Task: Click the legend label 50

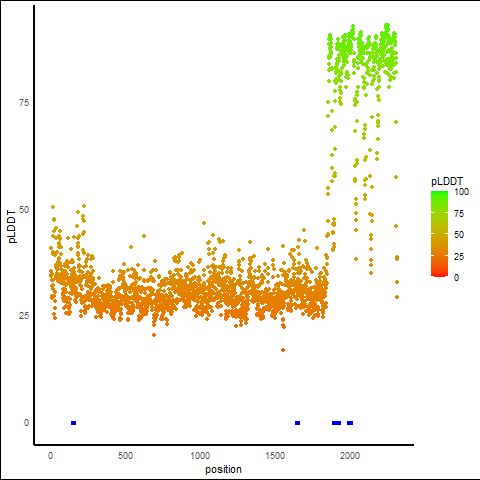Action: pos(459,235)
